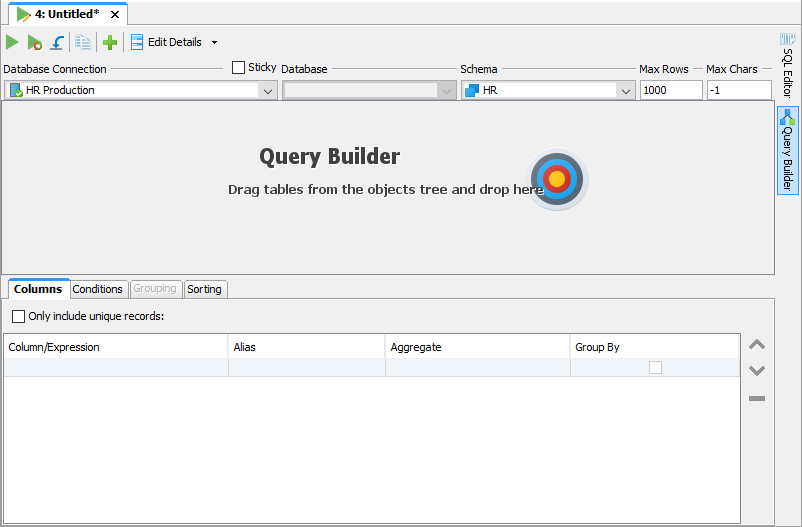Click the Max Rows input field

(670, 90)
